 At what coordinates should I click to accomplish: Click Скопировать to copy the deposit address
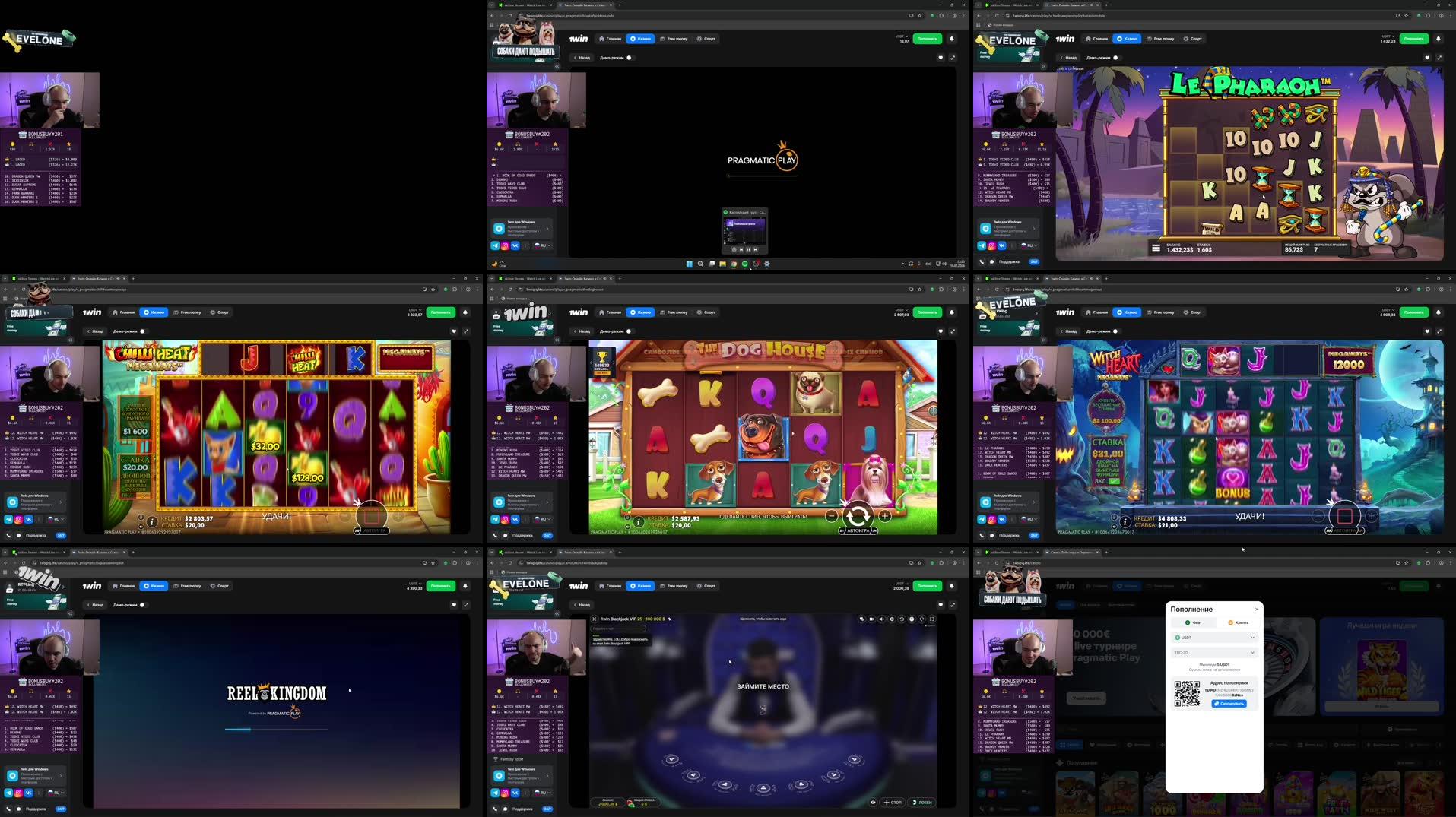[1229, 704]
